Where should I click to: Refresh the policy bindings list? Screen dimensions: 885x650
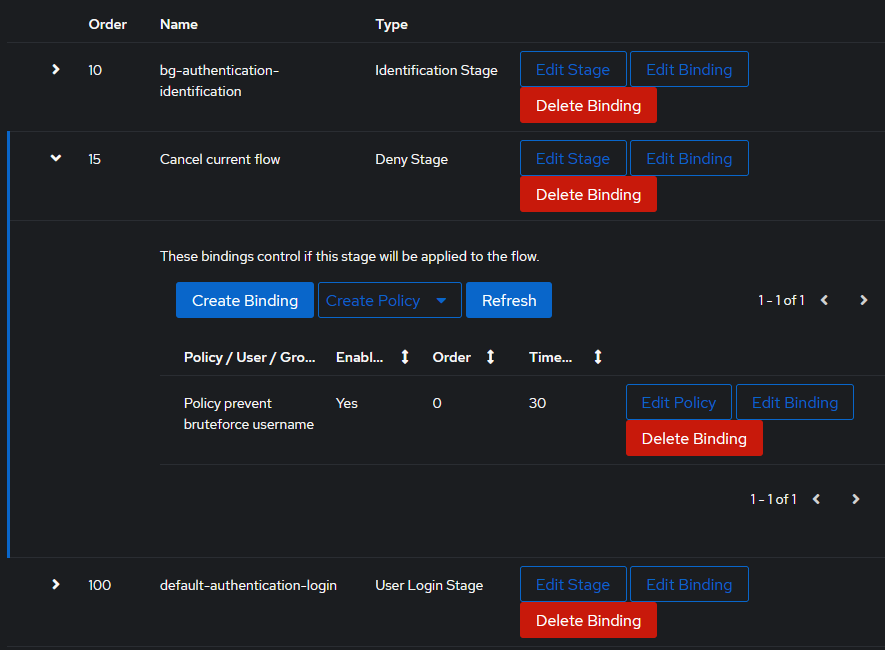509,300
